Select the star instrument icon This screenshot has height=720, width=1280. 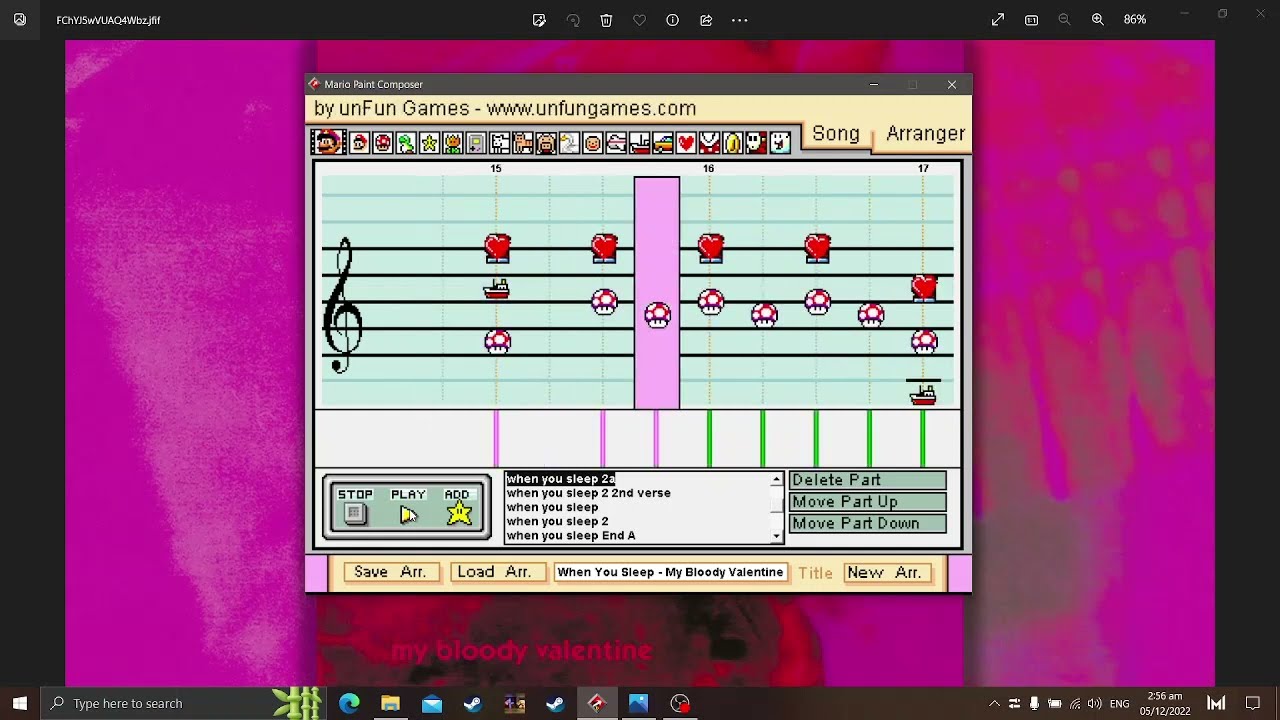pos(429,143)
